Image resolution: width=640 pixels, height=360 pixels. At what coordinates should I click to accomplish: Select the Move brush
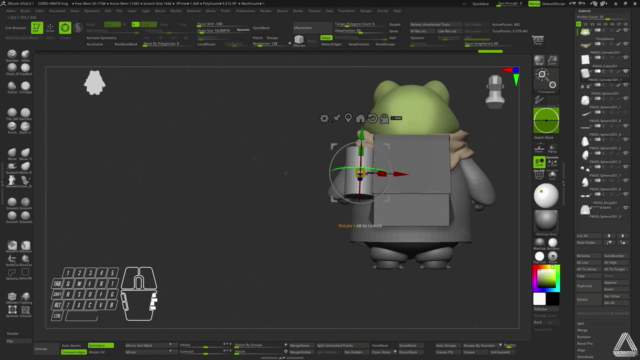point(12,153)
